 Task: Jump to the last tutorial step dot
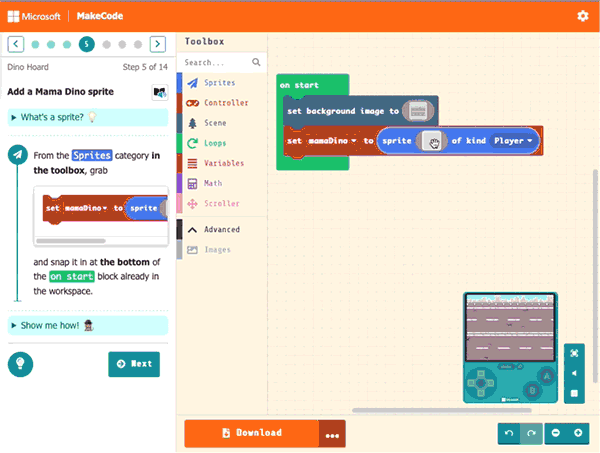click(x=138, y=44)
